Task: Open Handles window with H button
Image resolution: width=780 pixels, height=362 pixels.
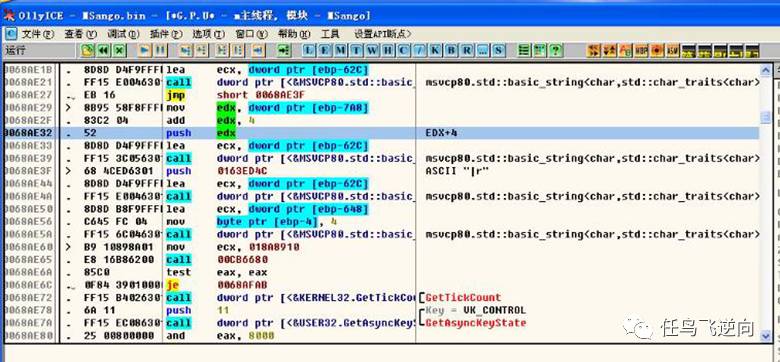Action: tap(388, 50)
